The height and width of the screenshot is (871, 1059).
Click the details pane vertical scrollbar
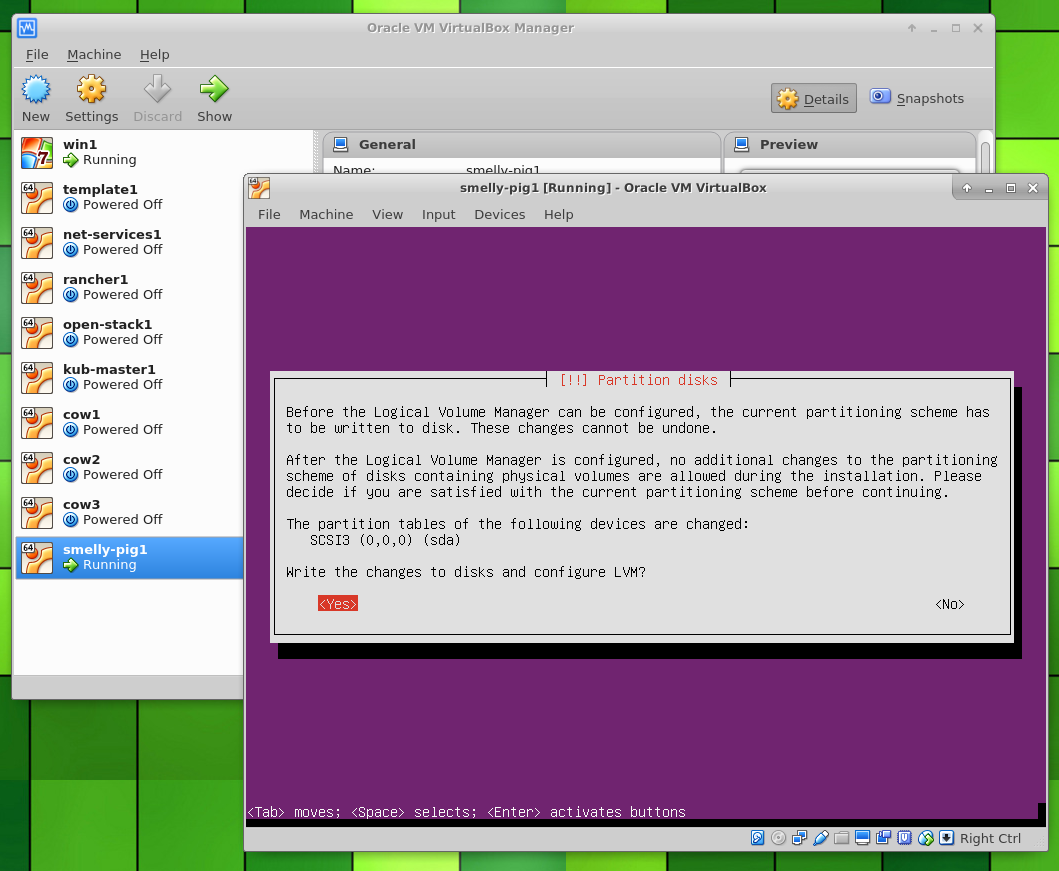coord(985,157)
